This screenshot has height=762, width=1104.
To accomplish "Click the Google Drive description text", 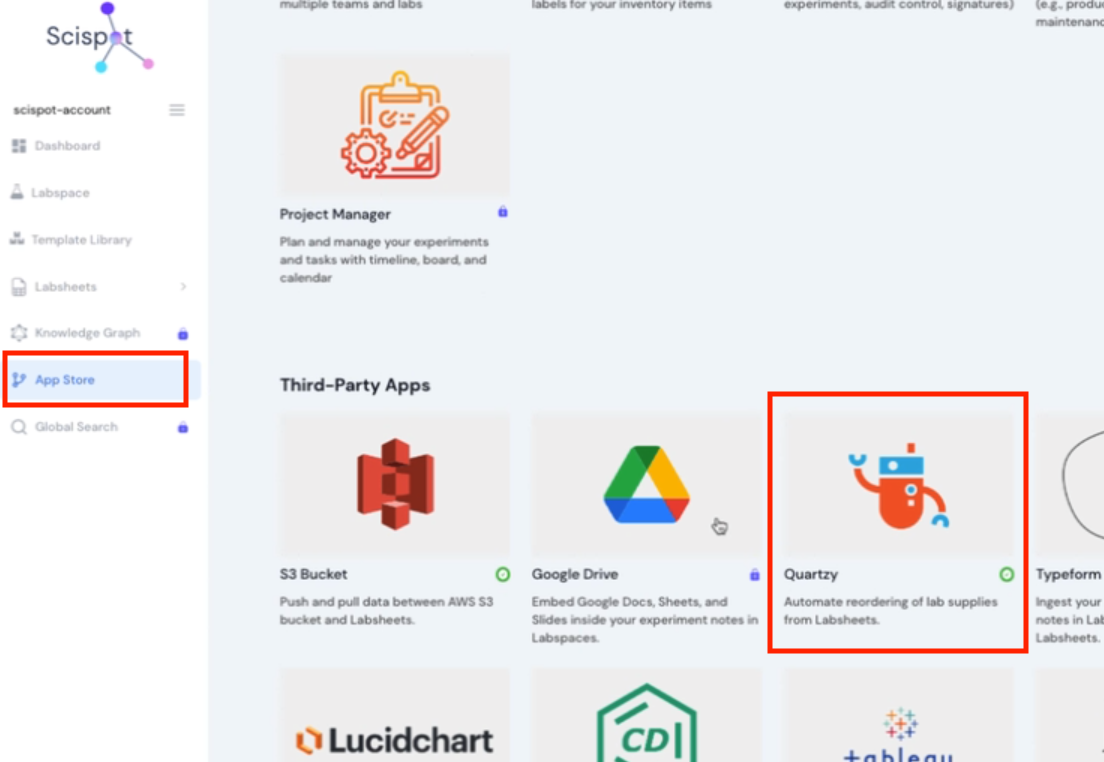I will tap(645, 620).
